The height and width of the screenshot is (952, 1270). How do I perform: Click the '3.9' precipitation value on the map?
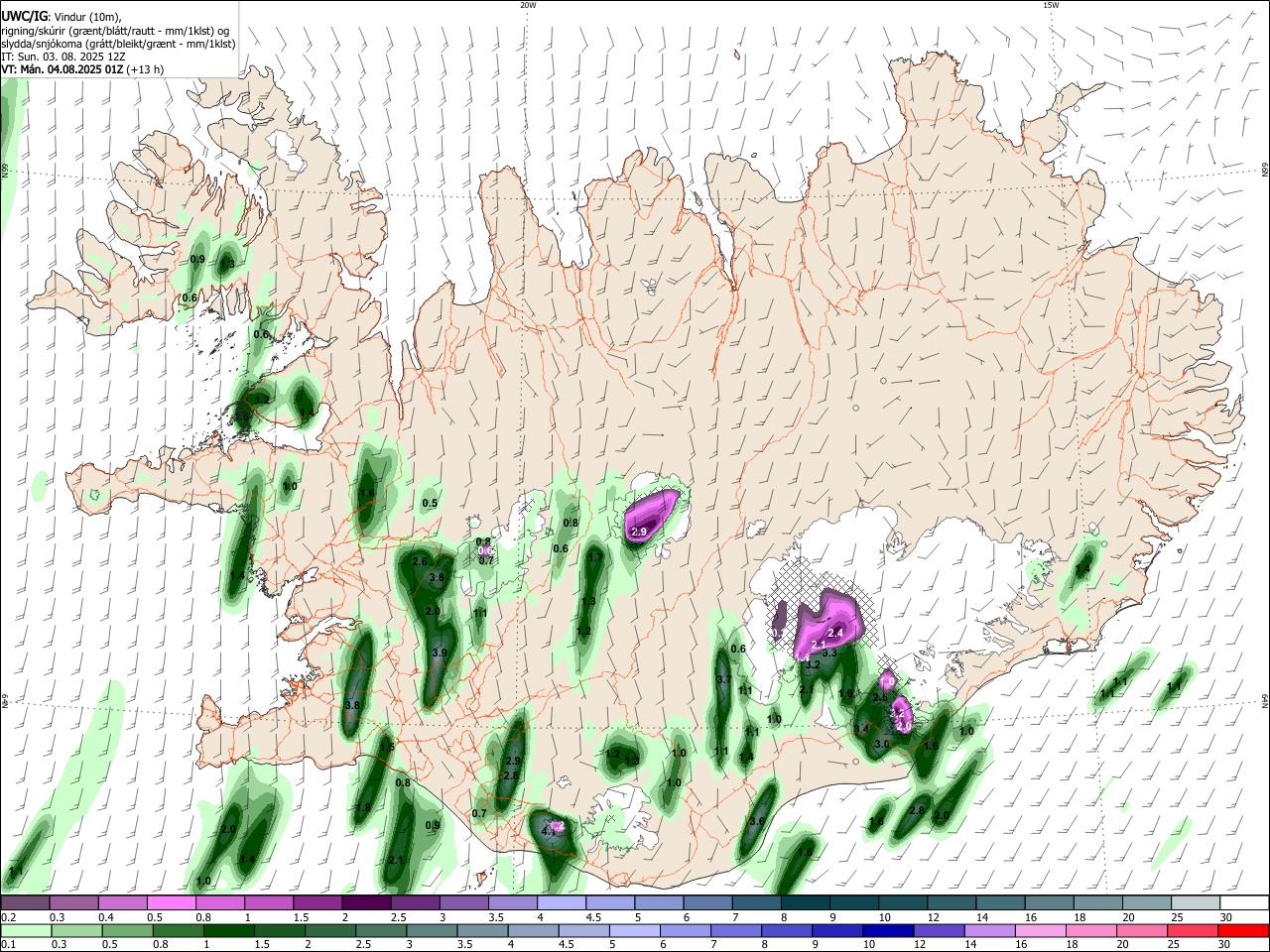441,653
